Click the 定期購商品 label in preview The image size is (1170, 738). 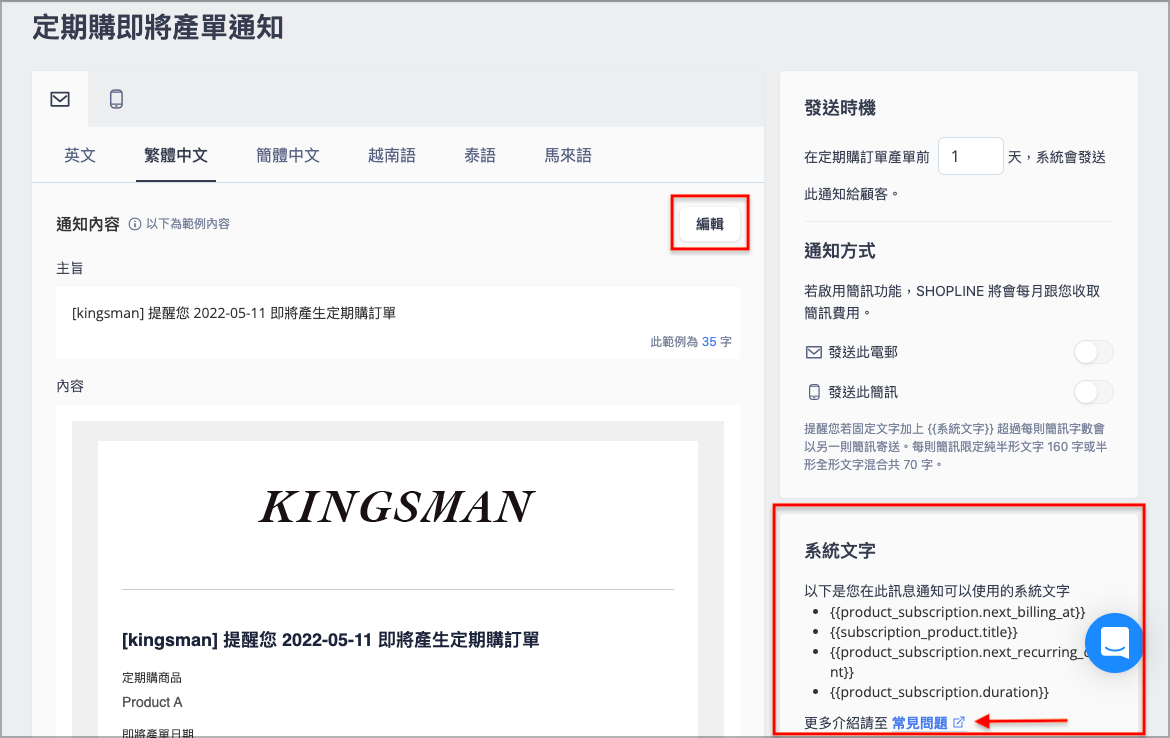coord(152,678)
